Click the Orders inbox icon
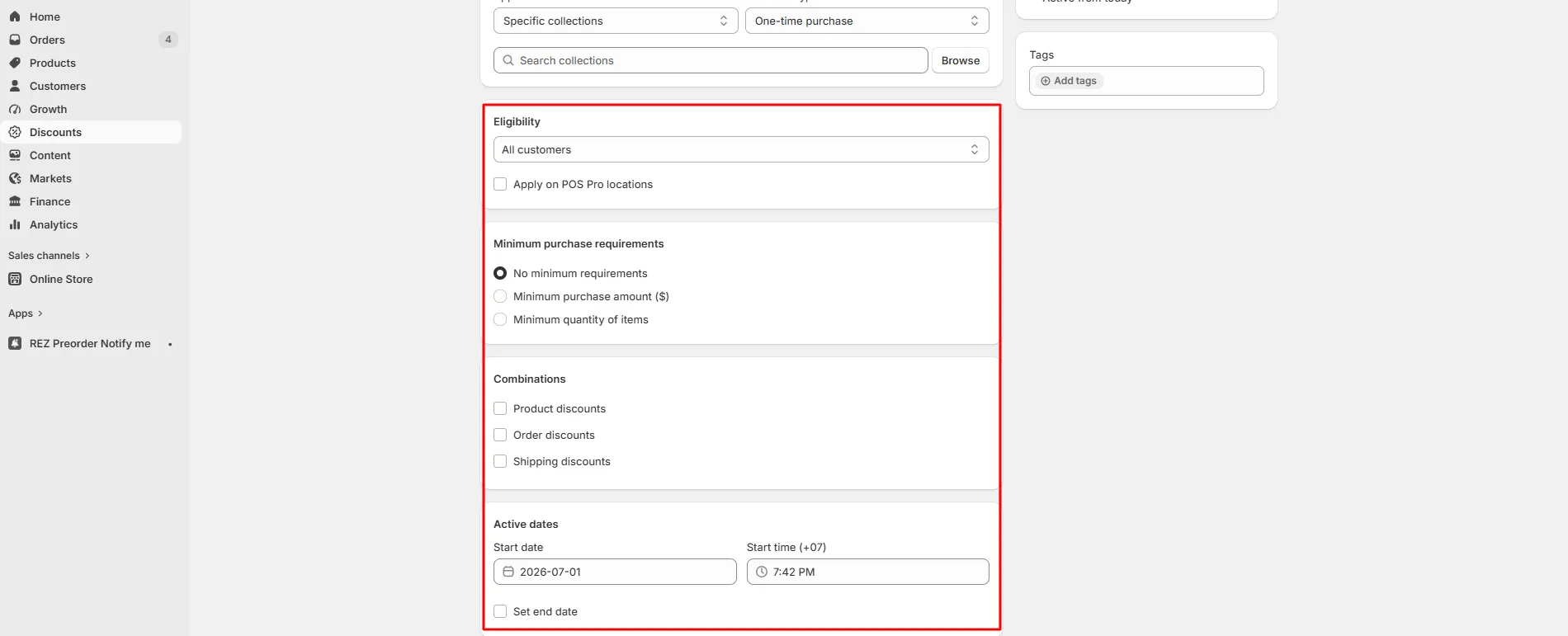Viewport: 1568px width, 636px height. [15, 40]
